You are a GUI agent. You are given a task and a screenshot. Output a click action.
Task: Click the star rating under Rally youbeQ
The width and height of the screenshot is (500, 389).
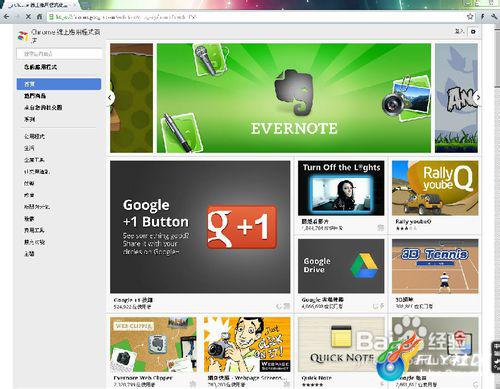pos(406,228)
